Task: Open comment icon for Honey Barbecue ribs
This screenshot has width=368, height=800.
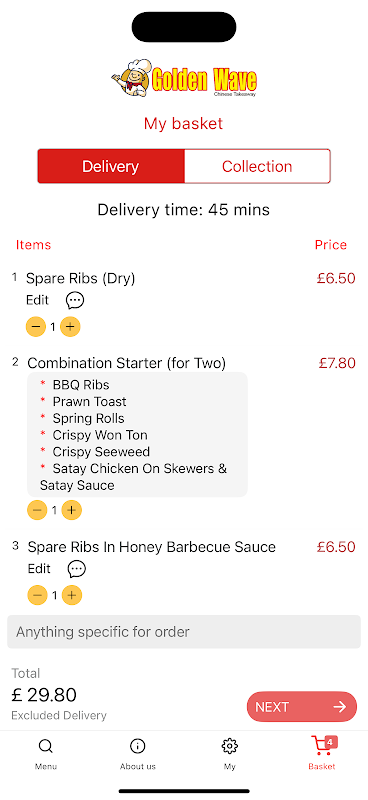Action: tap(77, 569)
